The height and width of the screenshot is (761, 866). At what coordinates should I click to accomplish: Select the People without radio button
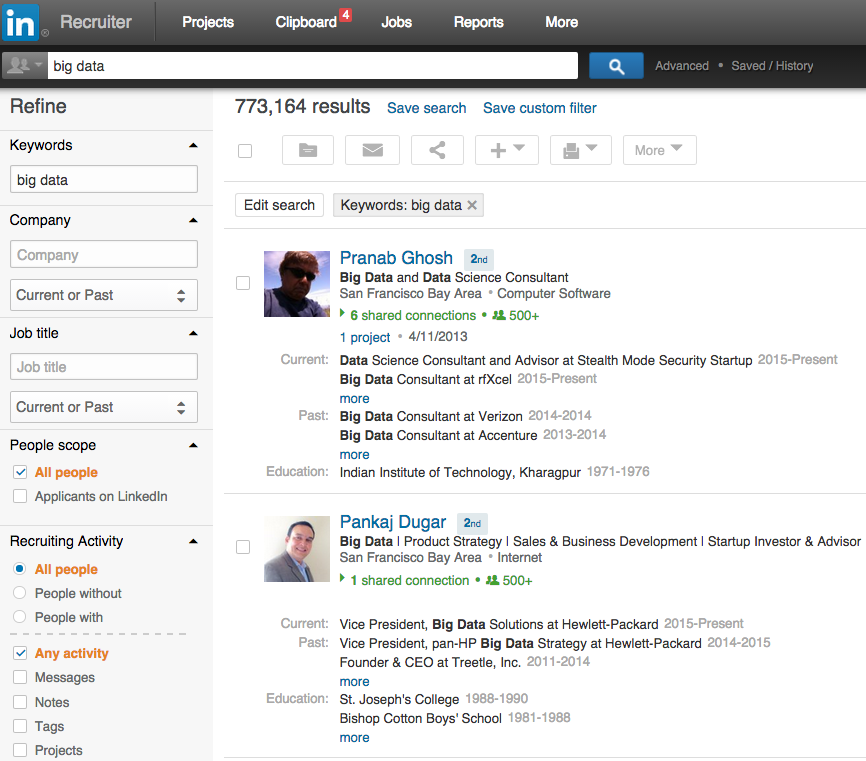[x=20, y=593]
